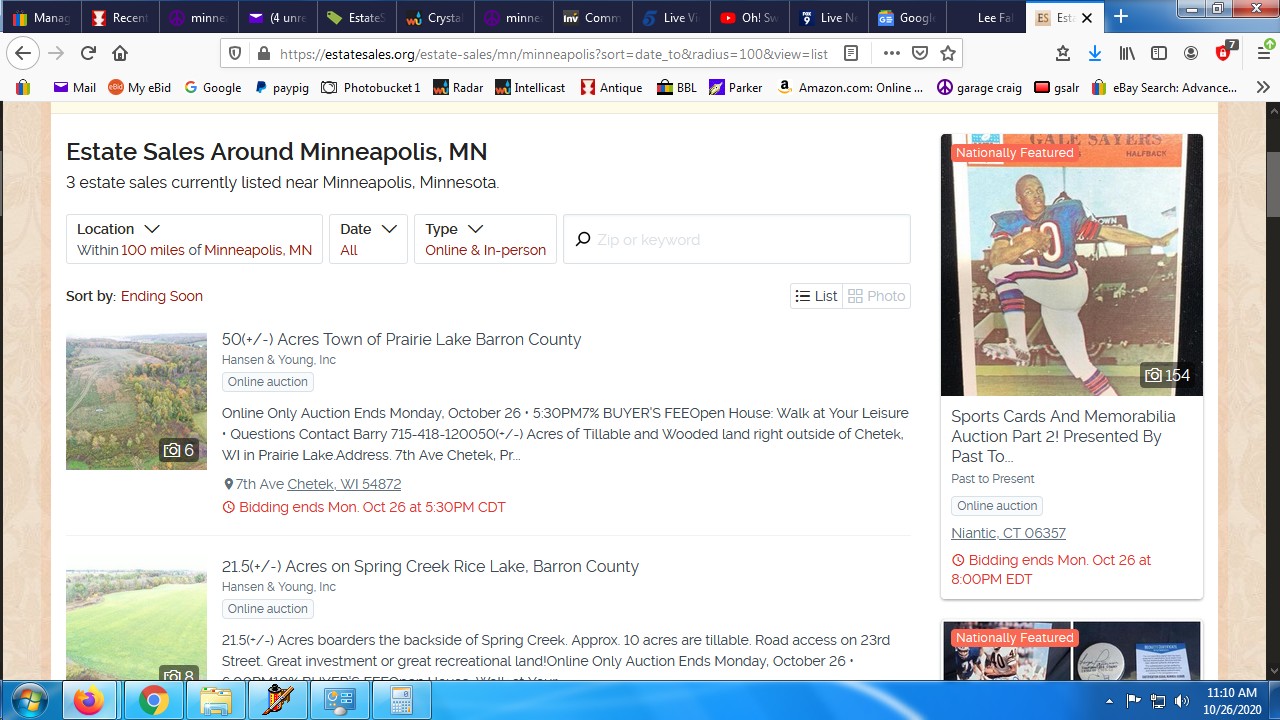Toggle Reader View icon in address bar

[x=851, y=53]
